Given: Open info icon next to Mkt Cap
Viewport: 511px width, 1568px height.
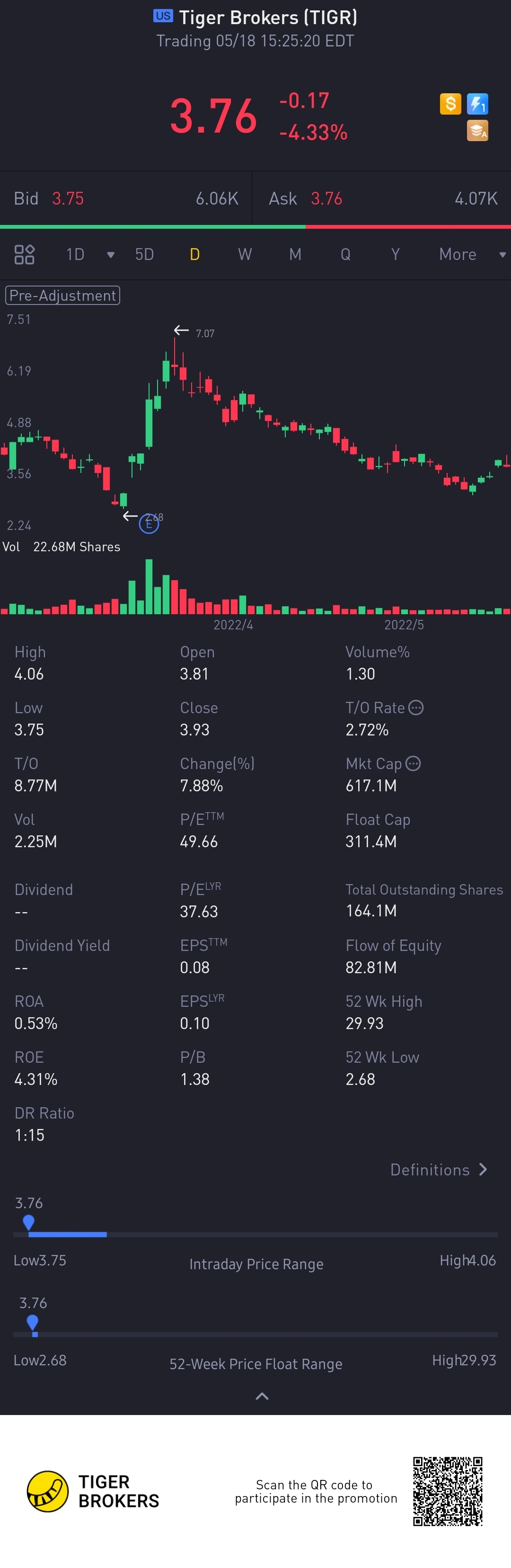Looking at the screenshot, I should pyautogui.click(x=413, y=763).
